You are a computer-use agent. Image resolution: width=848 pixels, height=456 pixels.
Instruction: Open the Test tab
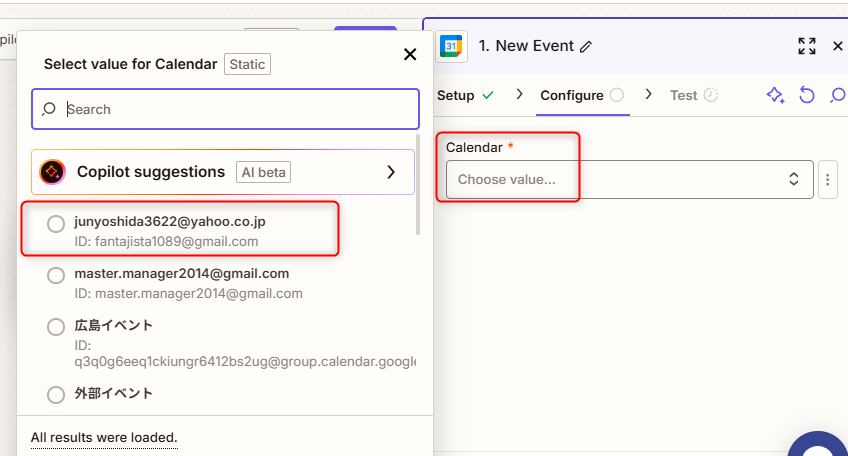tap(684, 95)
